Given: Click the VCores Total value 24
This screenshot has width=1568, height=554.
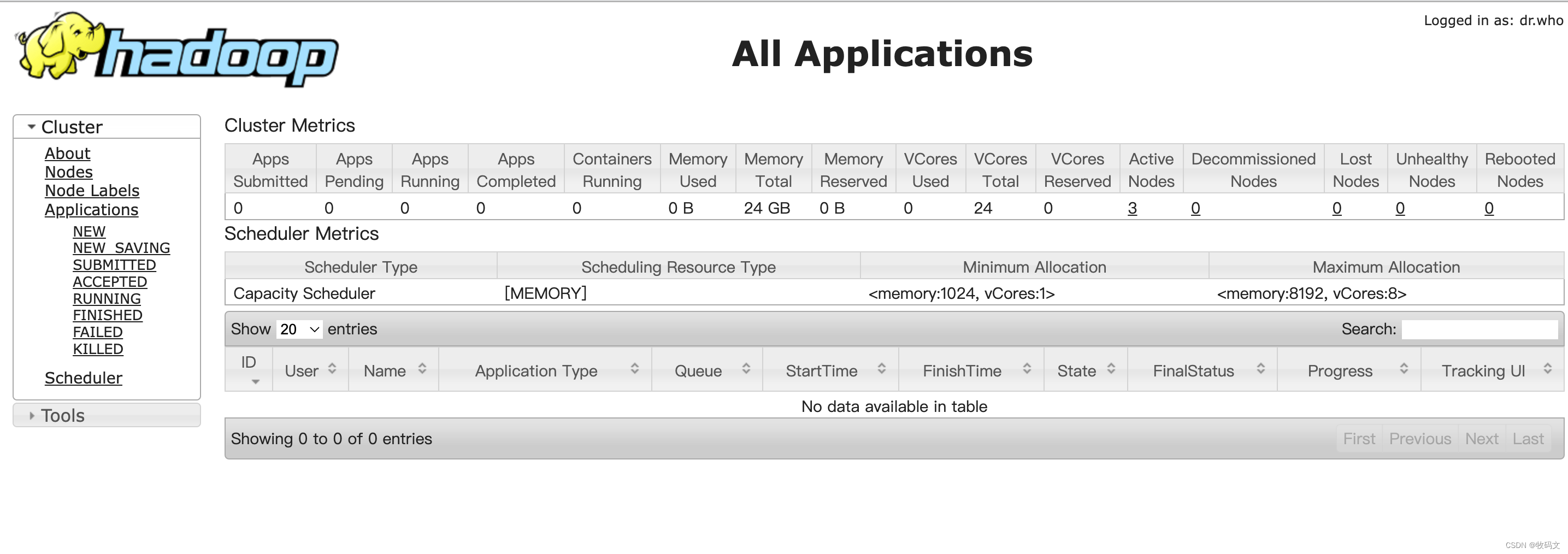Looking at the screenshot, I should click(x=983, y=208).
